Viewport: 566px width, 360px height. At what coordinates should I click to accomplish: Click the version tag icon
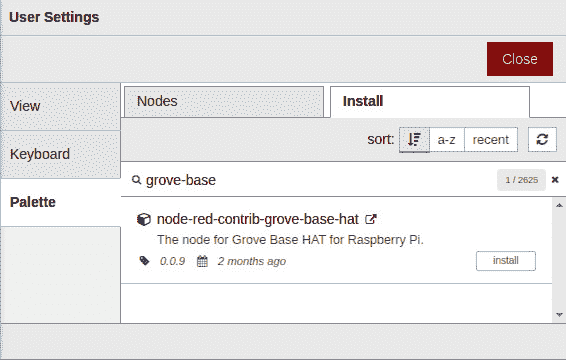click(x=144, y=261)
